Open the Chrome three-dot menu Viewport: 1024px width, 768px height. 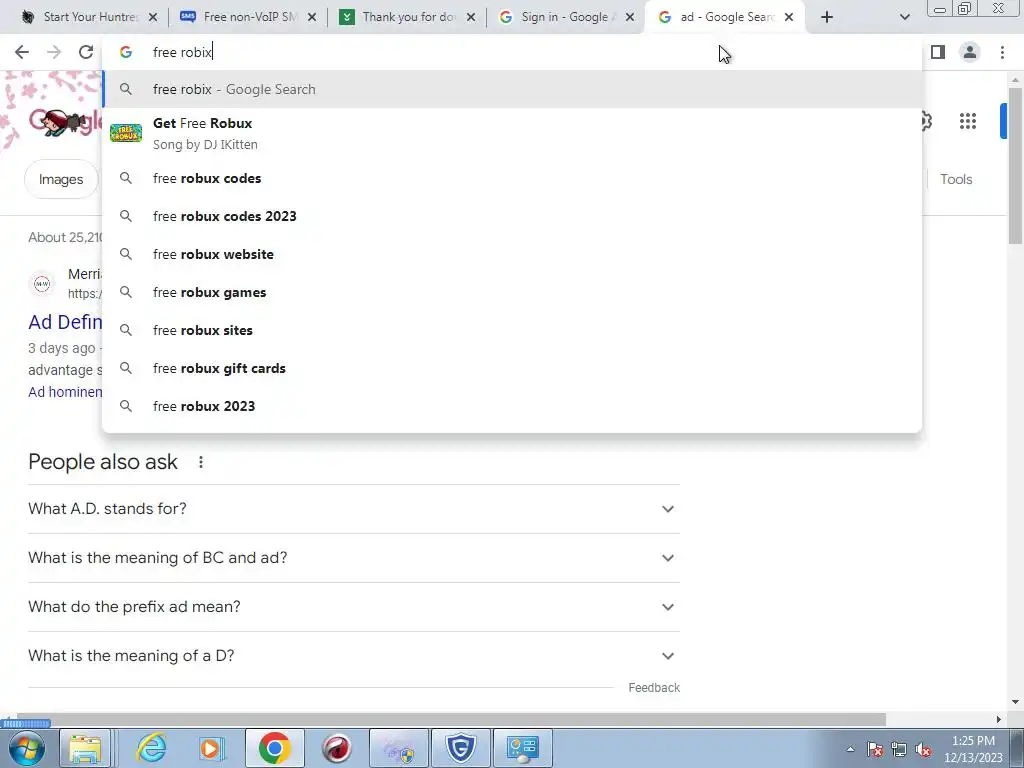(1002, 52)
